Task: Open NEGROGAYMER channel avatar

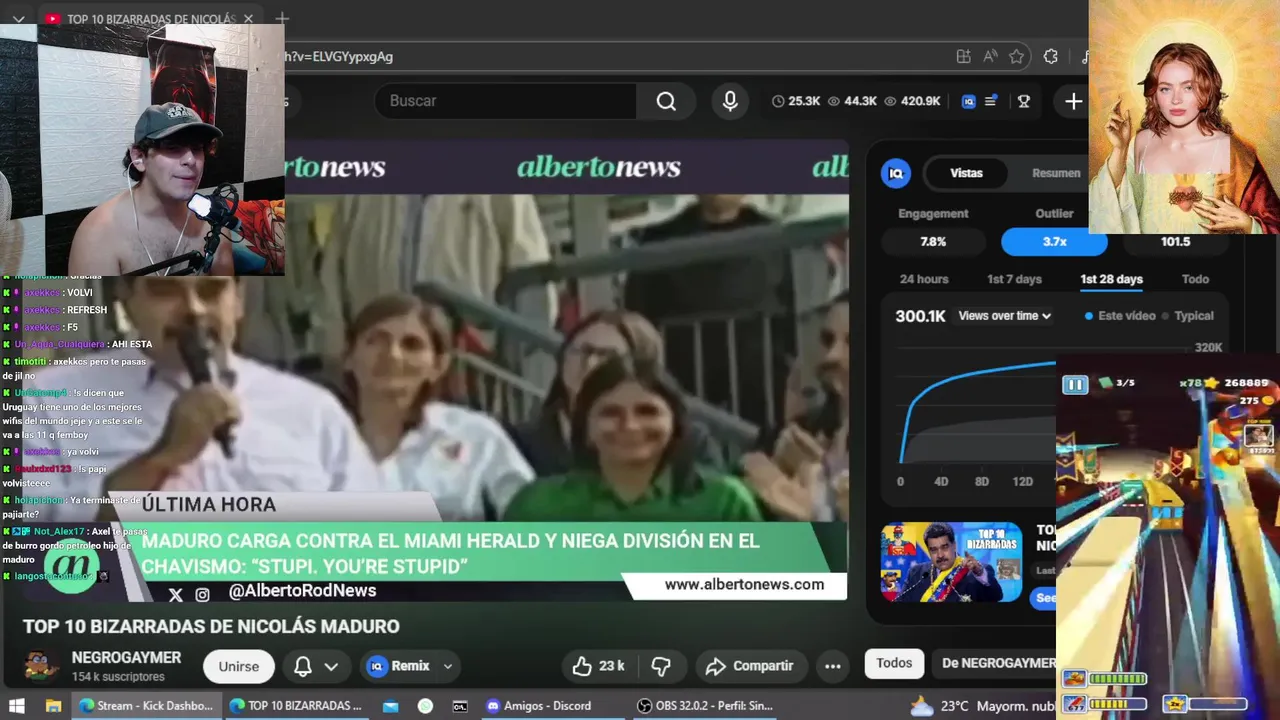Action: (39, 666)
